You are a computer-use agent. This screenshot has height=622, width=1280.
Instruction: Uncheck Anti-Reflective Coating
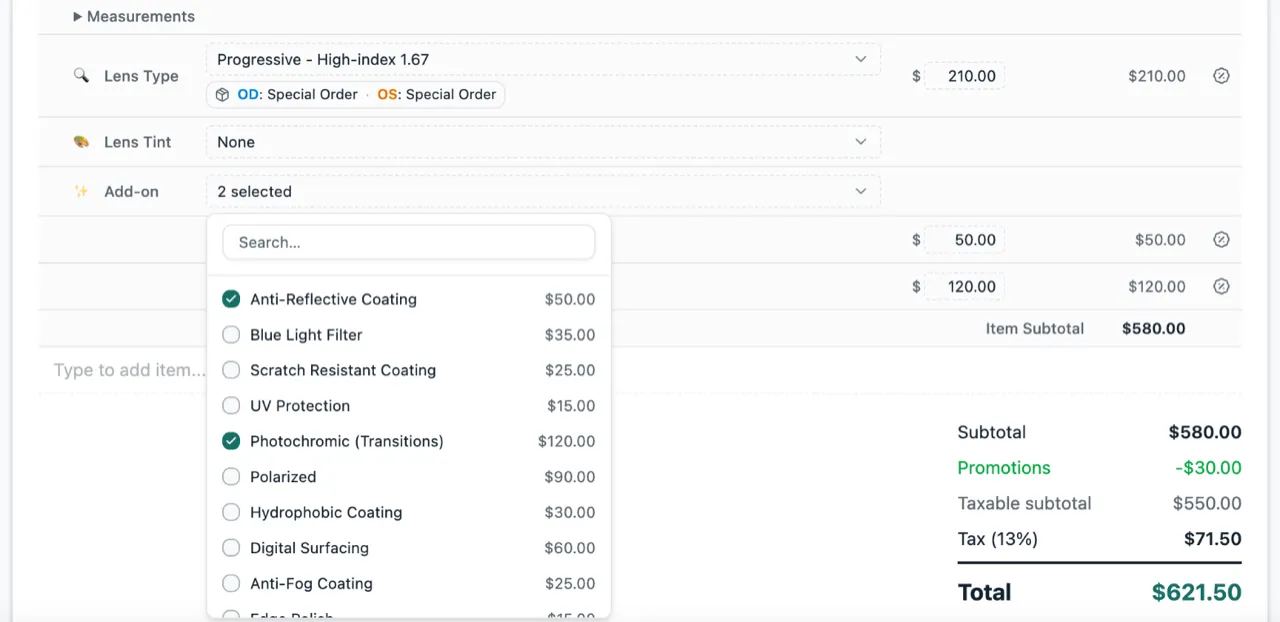[231, 299]
